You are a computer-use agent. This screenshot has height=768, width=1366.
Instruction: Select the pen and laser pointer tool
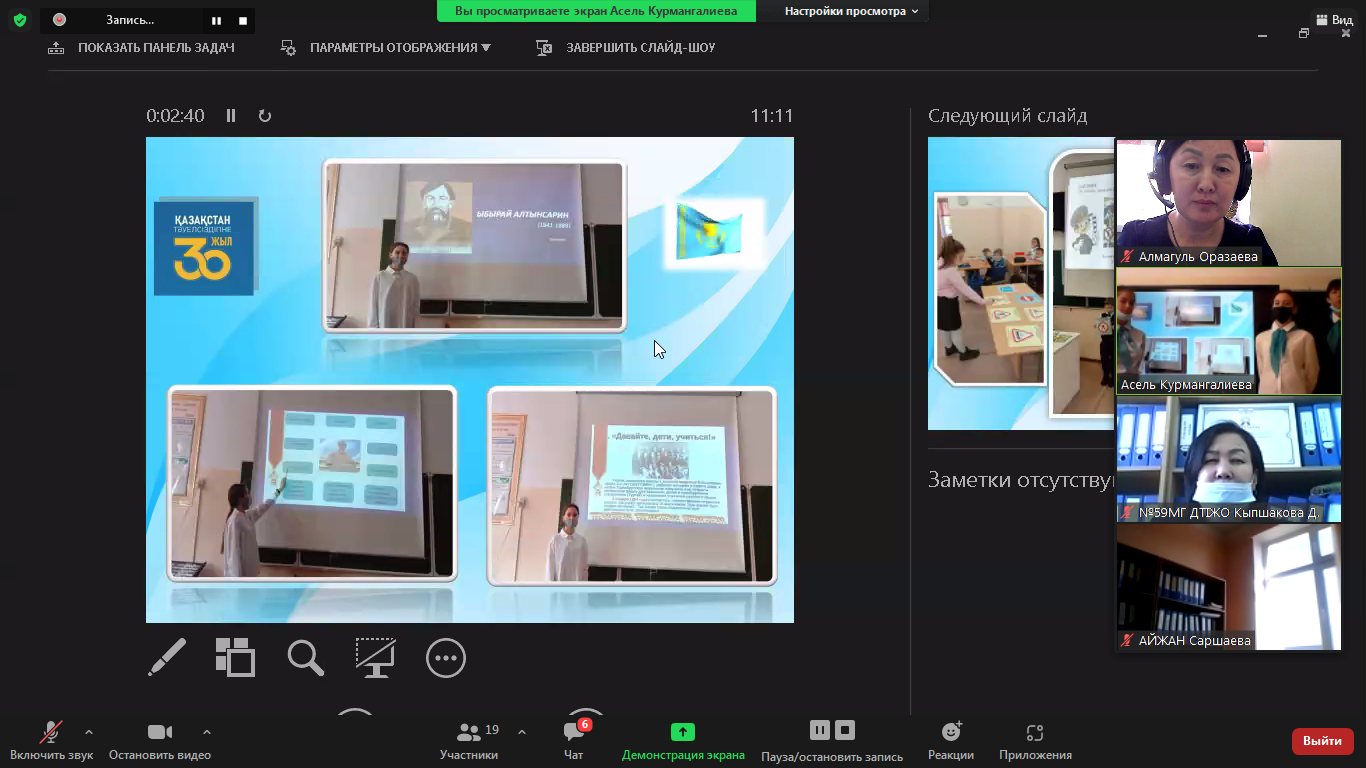click(x=167, y=658)
